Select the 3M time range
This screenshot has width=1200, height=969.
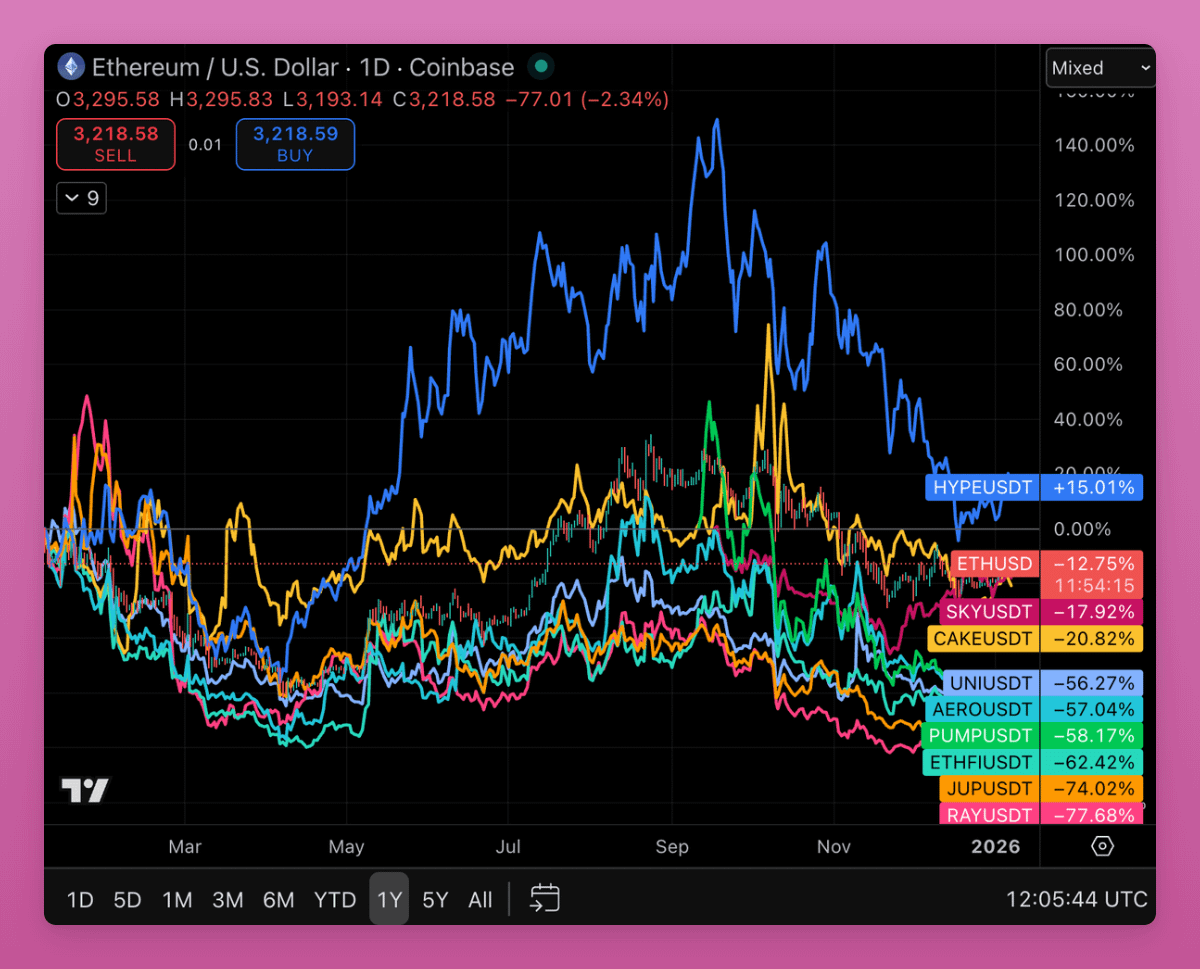click(227, 899)
